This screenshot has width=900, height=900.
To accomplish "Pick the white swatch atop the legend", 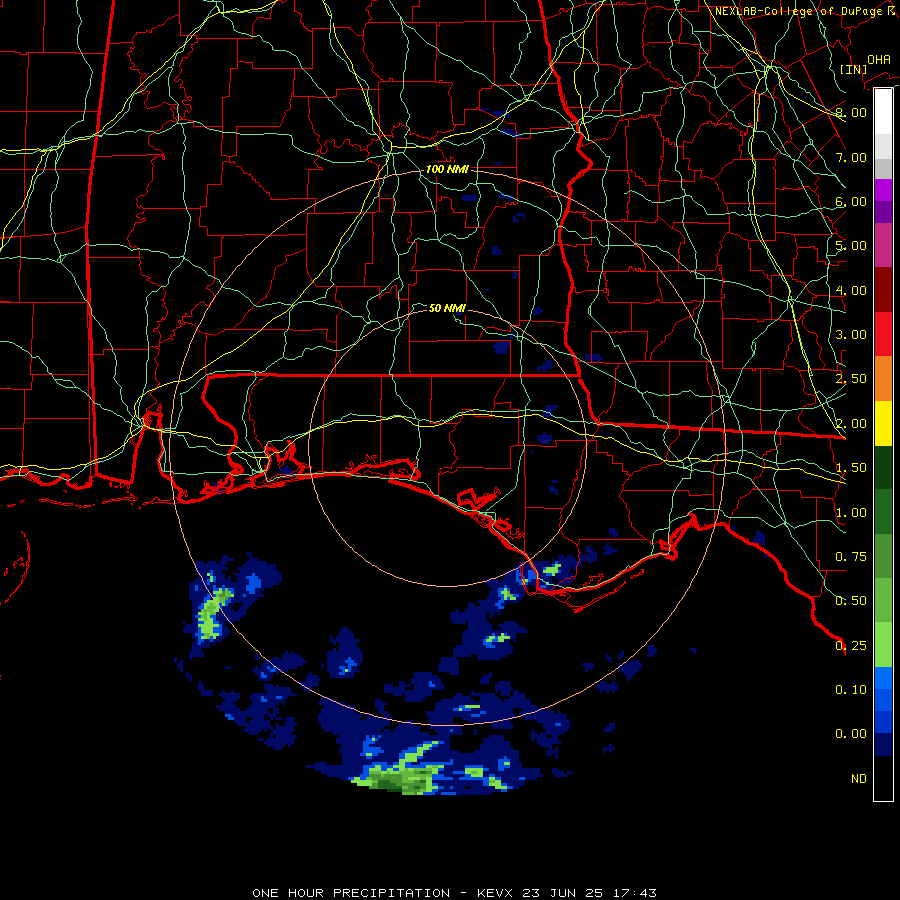I will 883,112.
